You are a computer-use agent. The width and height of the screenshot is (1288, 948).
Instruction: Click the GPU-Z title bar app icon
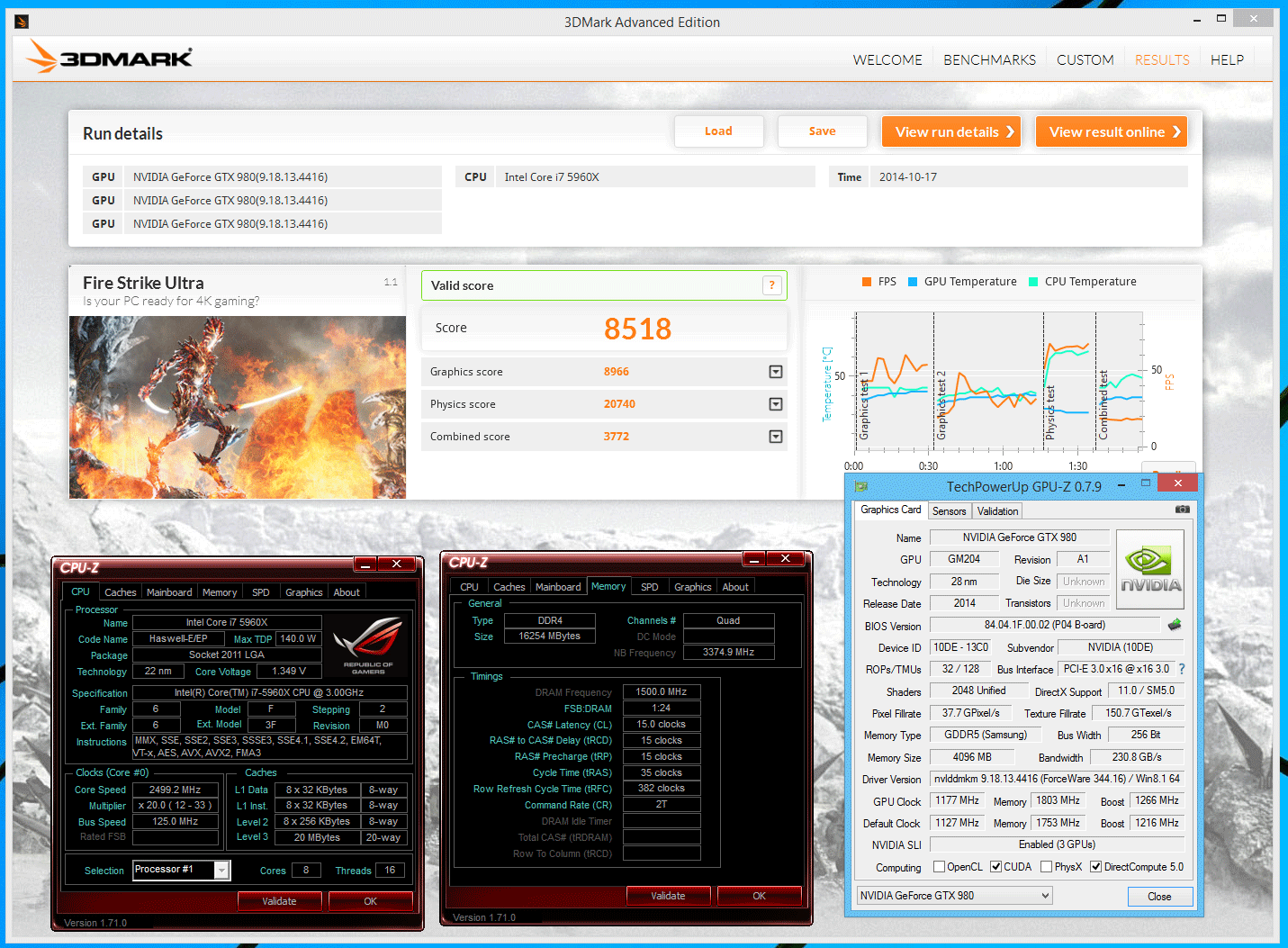(861, 486)
